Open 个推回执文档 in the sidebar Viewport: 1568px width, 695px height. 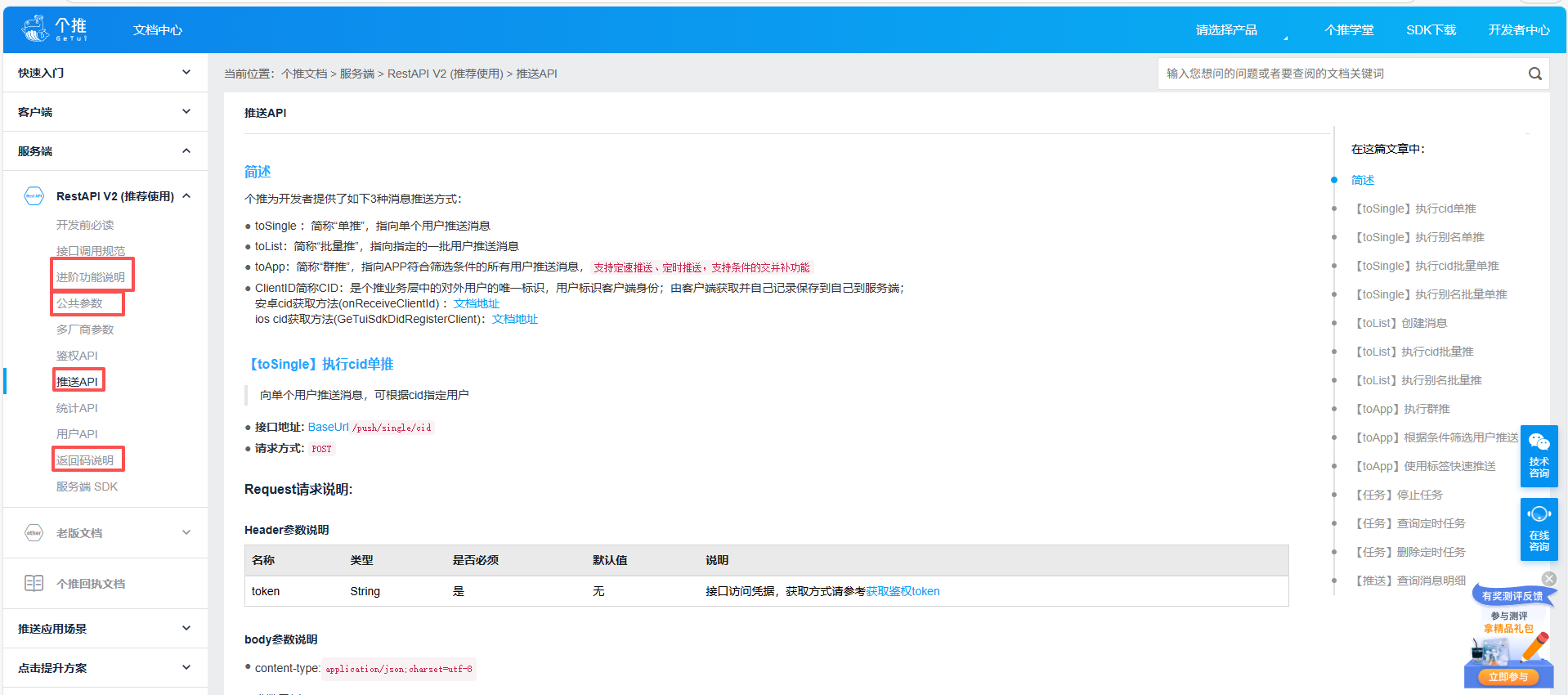(x=91, y=584)
